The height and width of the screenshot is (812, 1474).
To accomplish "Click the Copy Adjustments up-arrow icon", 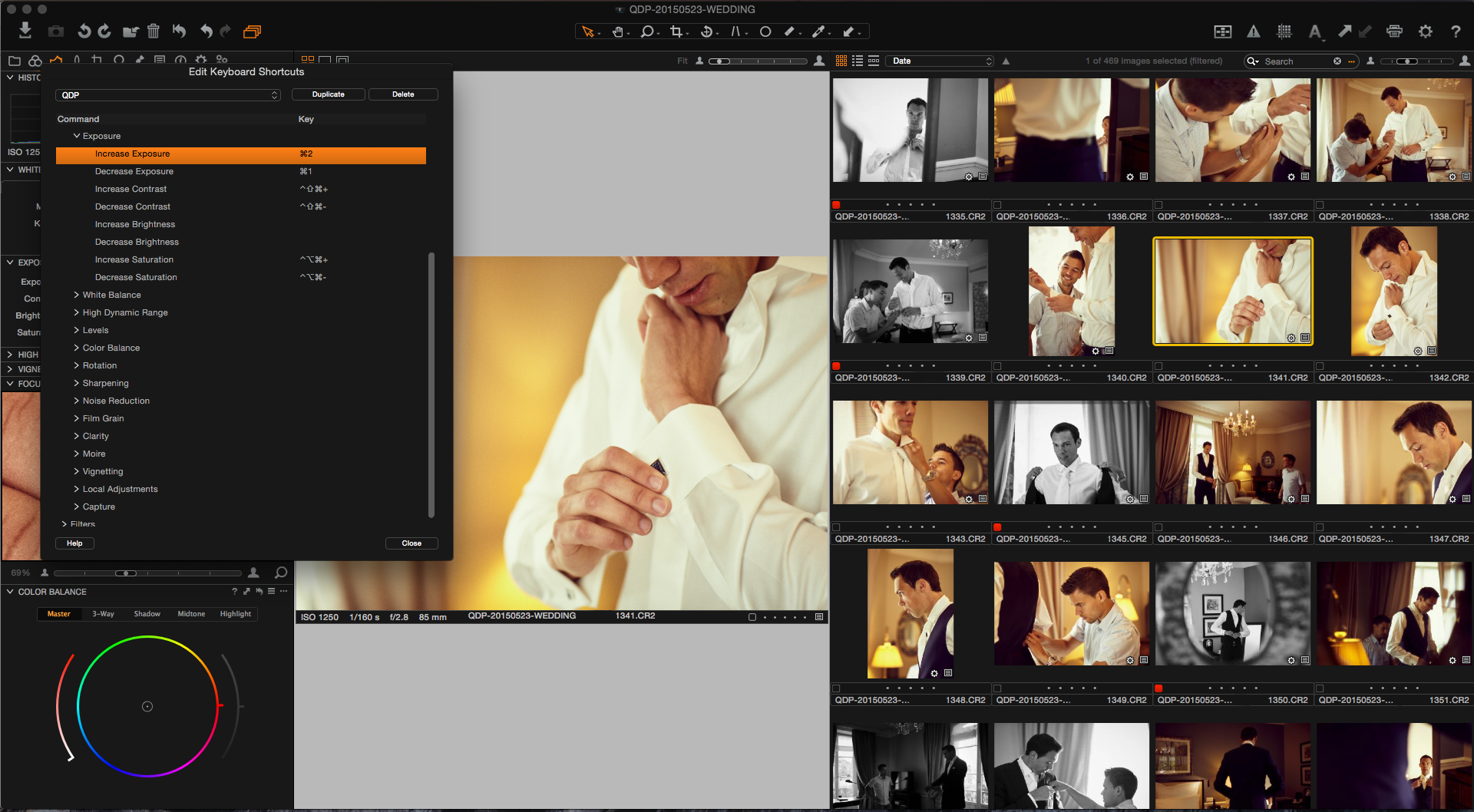I will pos(1344,31).
